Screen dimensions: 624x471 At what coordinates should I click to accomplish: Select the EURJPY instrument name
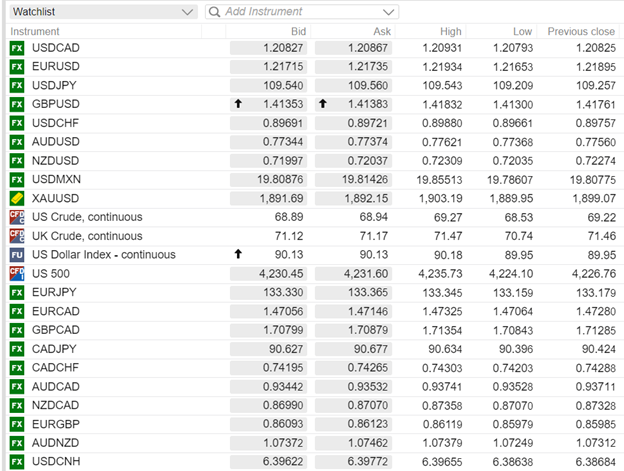[x=54, y=292]
